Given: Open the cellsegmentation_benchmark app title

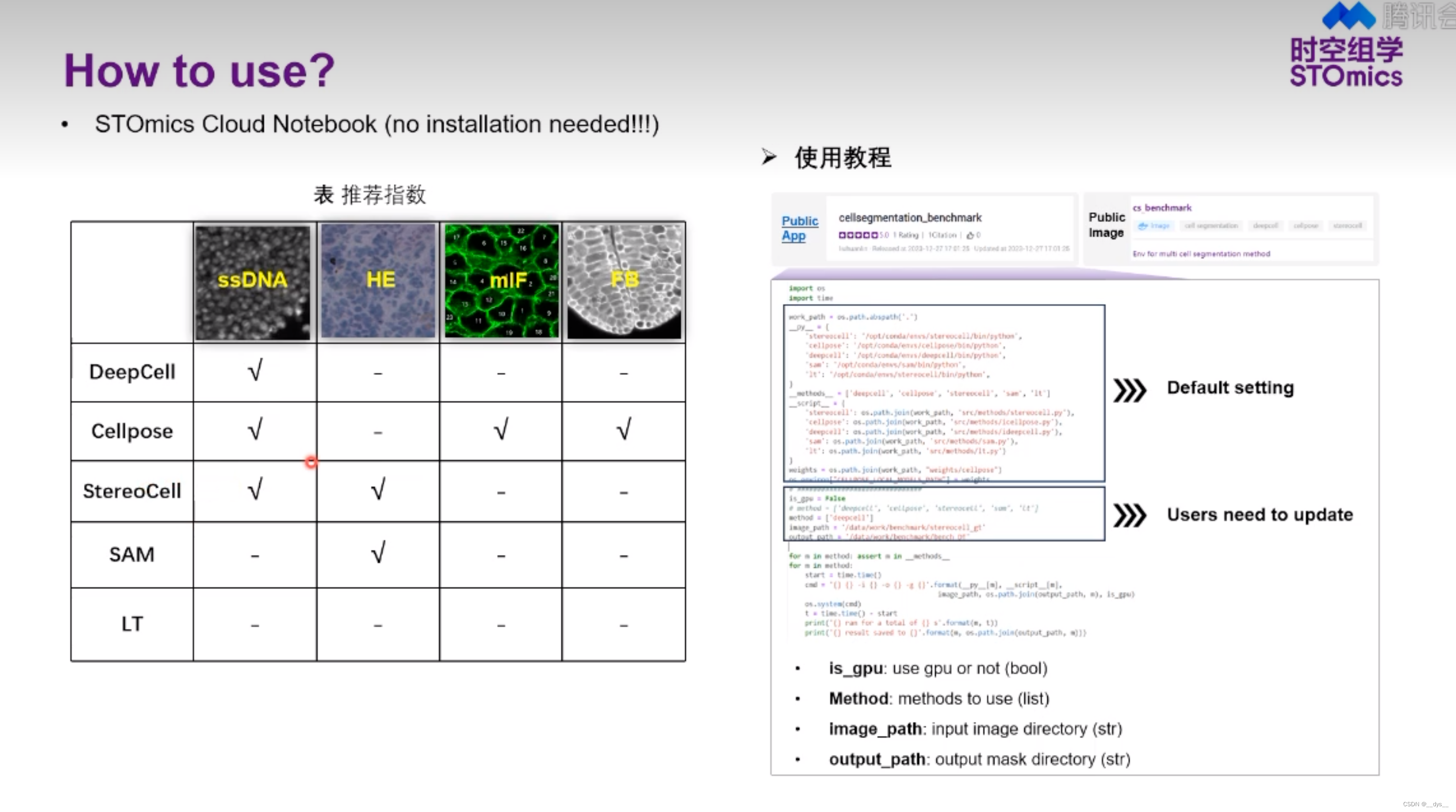Looking at the screenshot, I should click(x=909, y=218).
